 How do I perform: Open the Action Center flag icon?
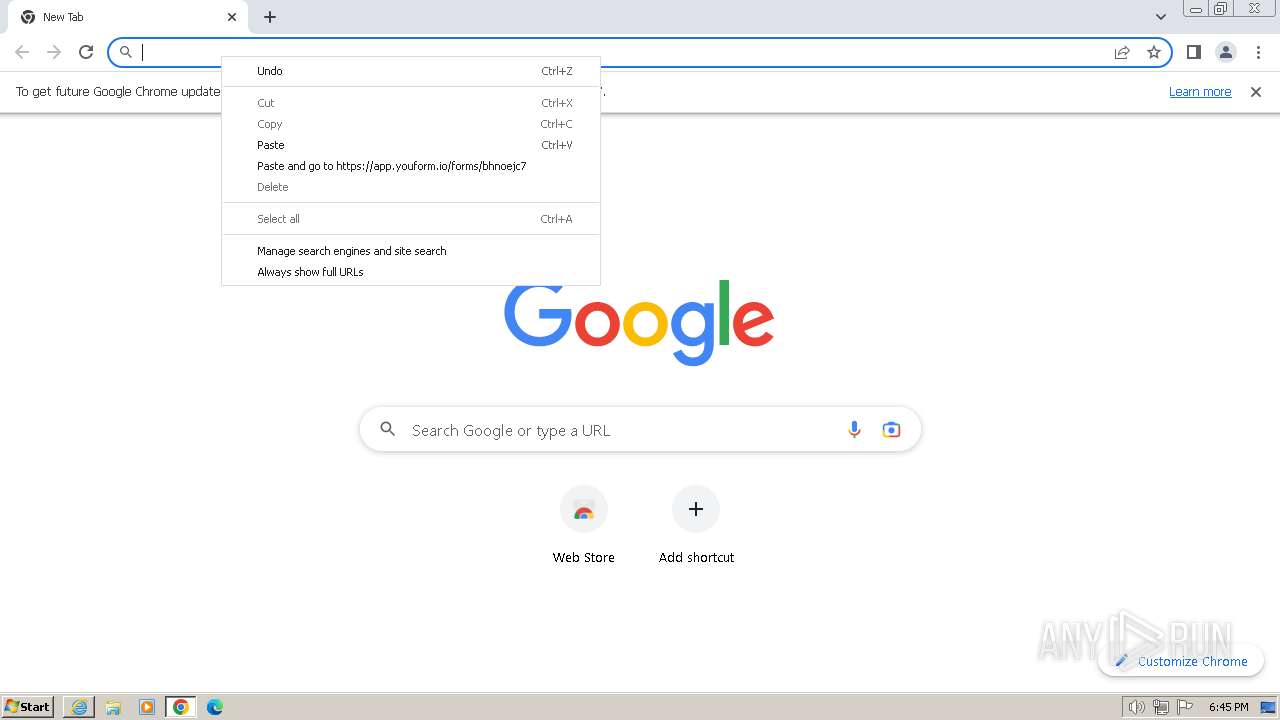click(x=1184, y=707)
